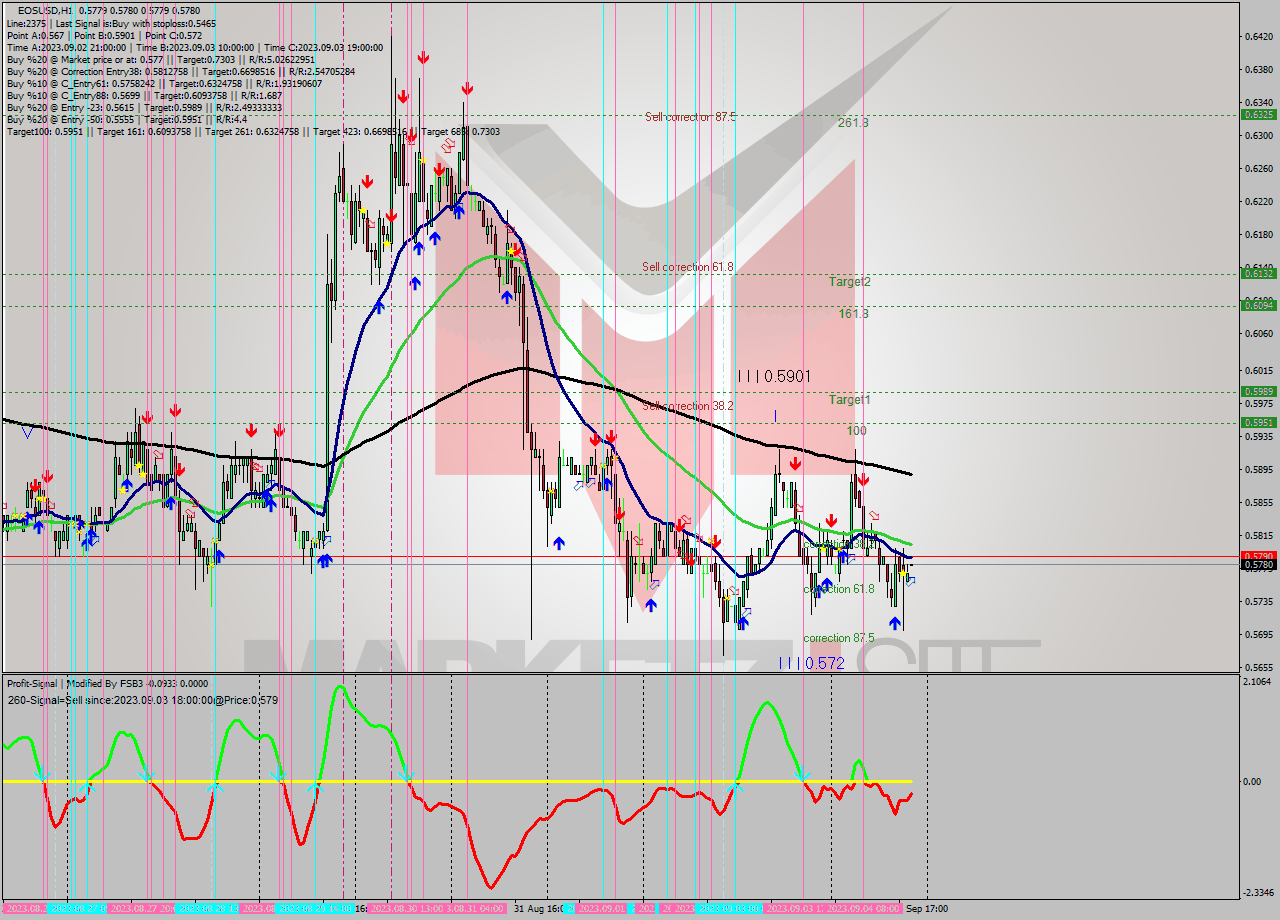The image size is (1280, 920).
Task: Click the green 0.6094 price tag
Action: coord(1257,305)
